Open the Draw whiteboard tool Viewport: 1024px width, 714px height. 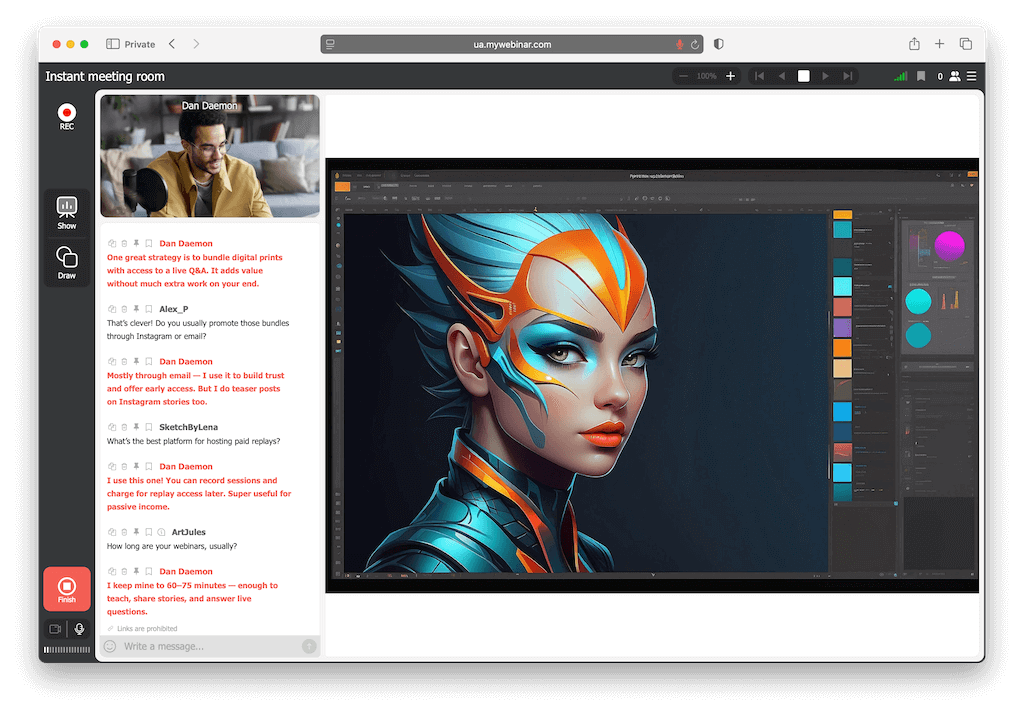[67, 263]
